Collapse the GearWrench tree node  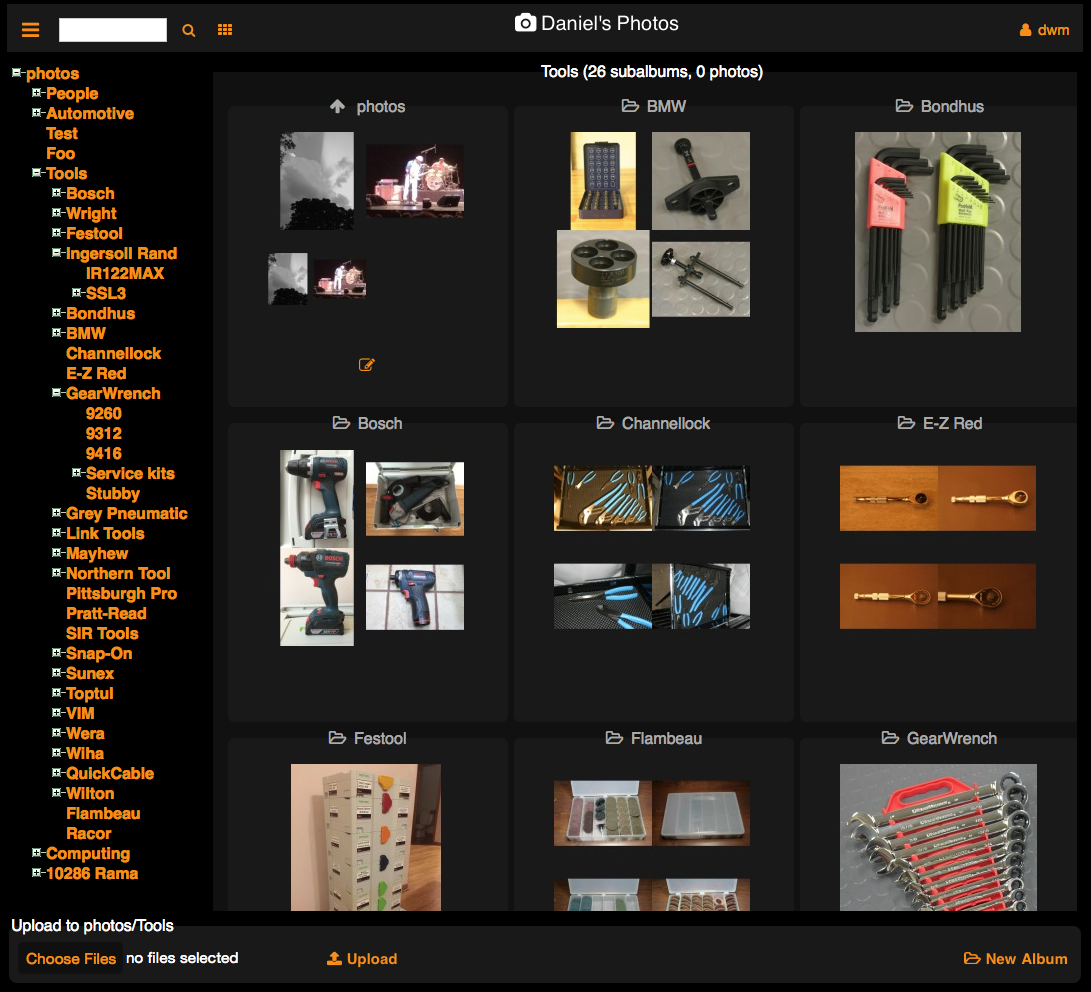[x=57, y=392]
